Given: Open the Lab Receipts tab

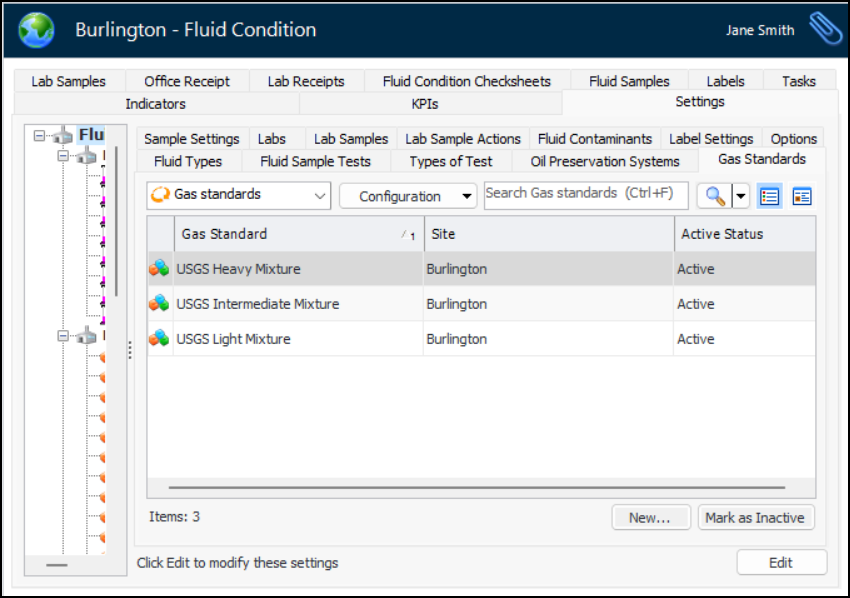Looking at the screenshot, I should pyautogui.click(x=306, y=81).
